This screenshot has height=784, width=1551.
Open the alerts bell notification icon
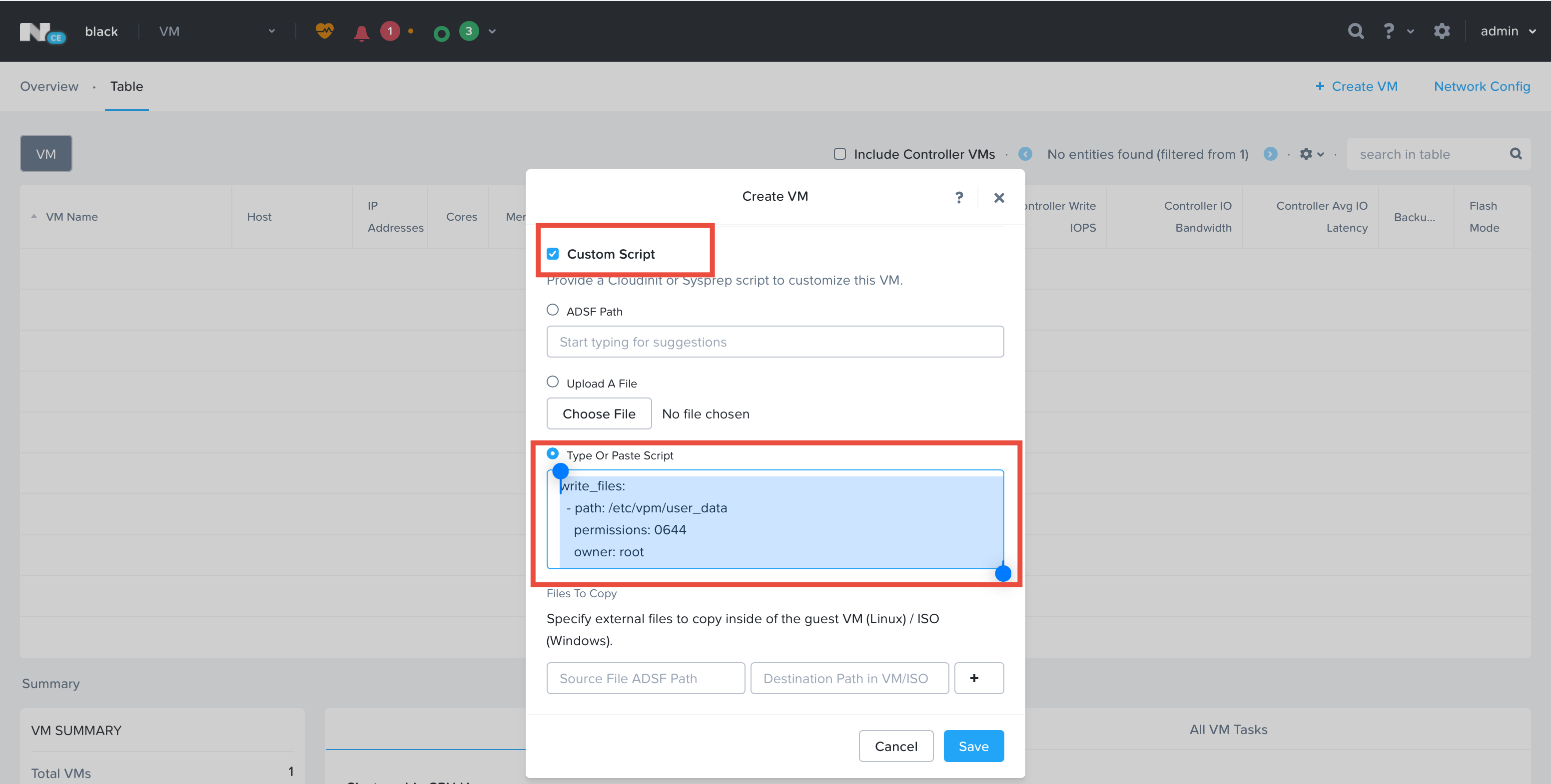pos(361,31)
